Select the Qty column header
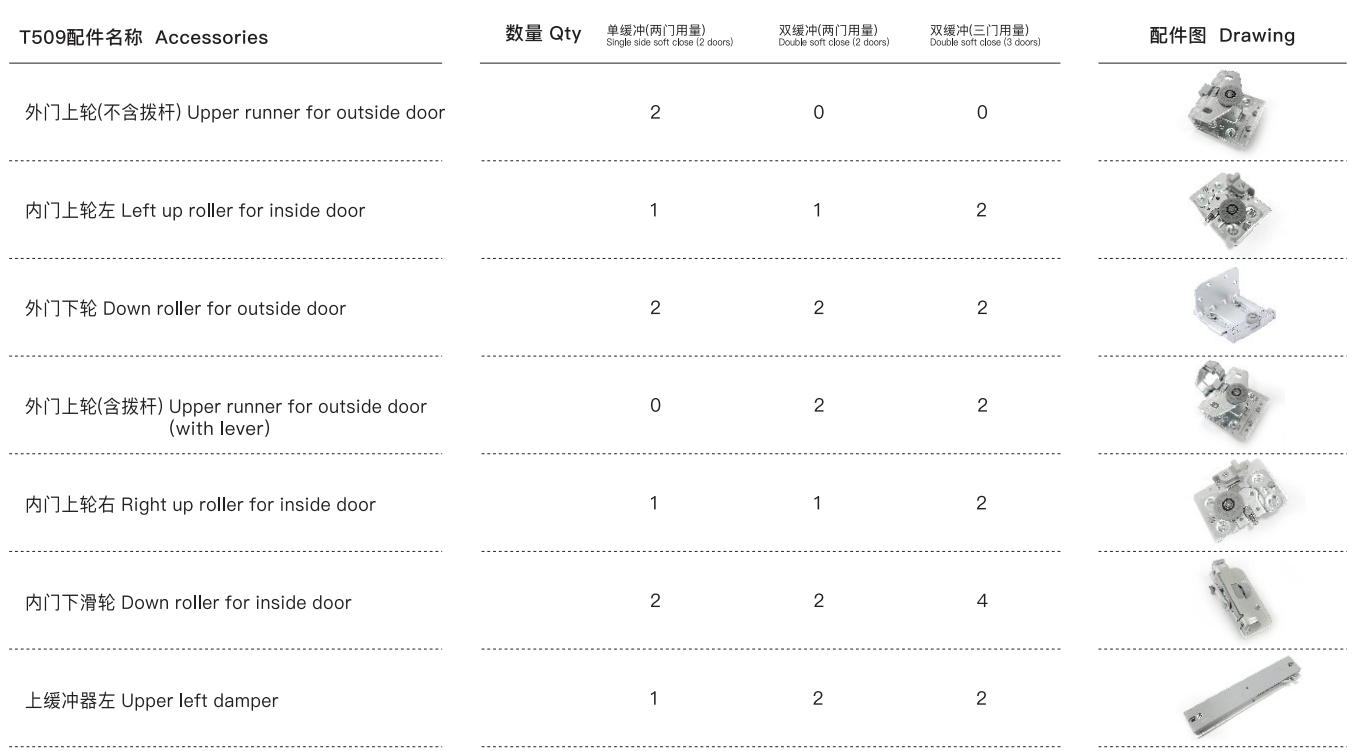This screenshot has height=751, width=1364. [x=543, y=34]
